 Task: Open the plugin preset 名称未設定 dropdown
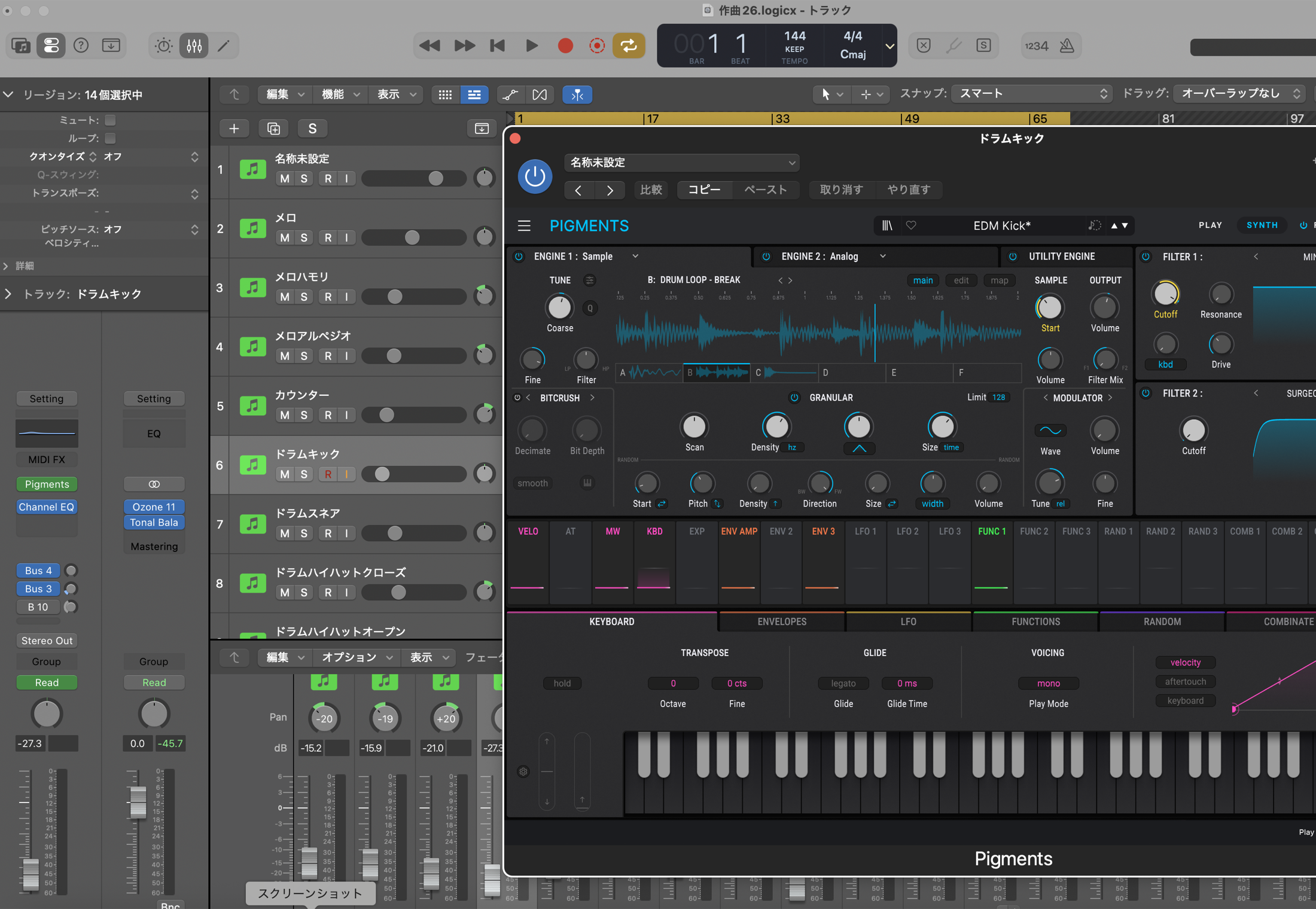[x=682, y=163]
